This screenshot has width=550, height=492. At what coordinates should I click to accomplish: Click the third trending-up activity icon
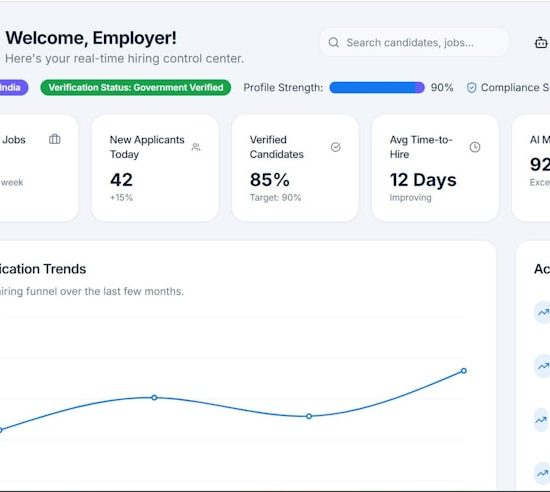(542, 420)
